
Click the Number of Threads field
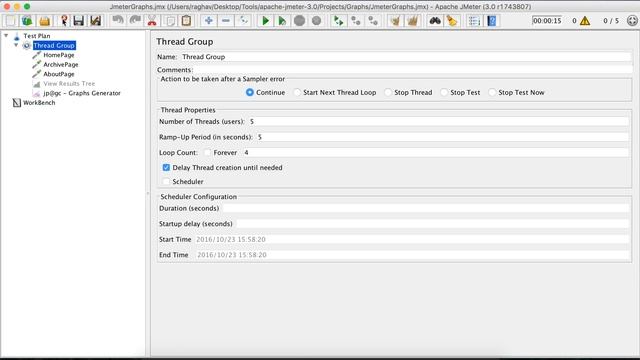point(438,122)
